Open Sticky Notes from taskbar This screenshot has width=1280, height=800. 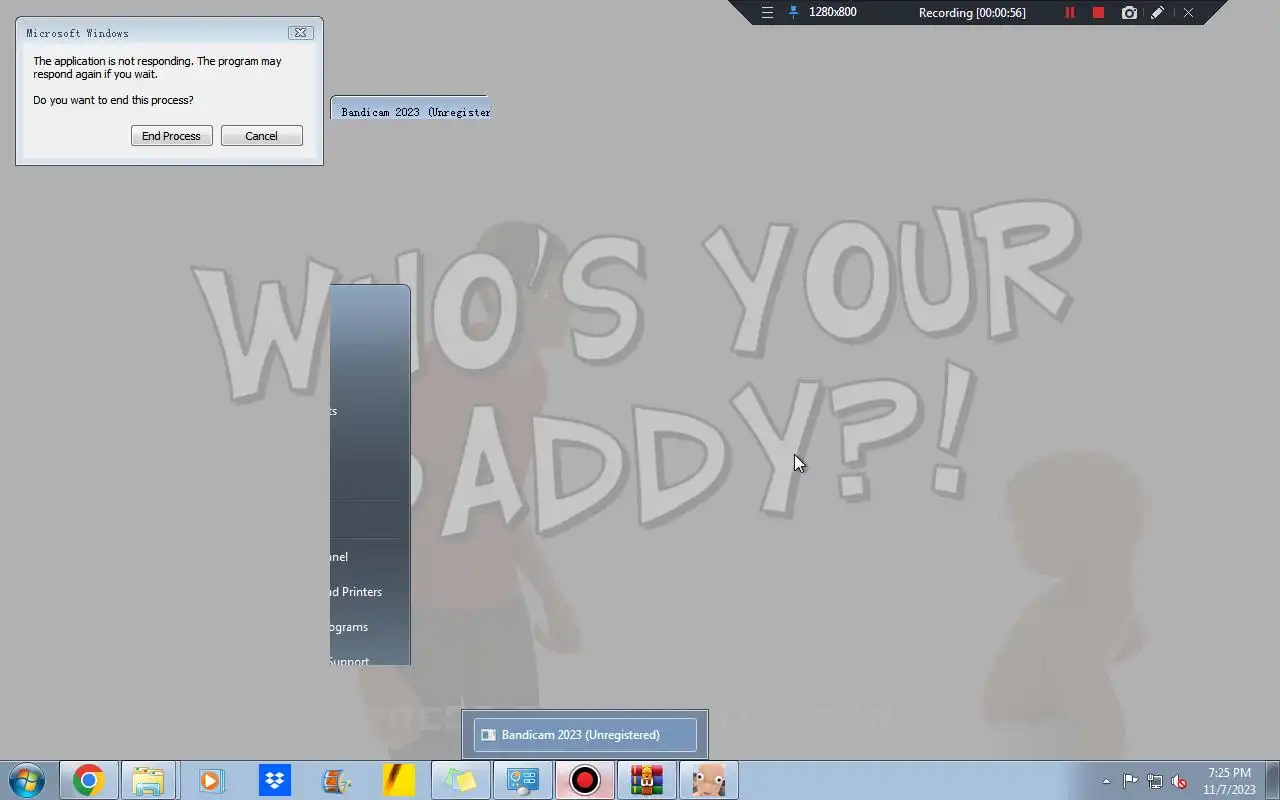click(x=460, y=780)
